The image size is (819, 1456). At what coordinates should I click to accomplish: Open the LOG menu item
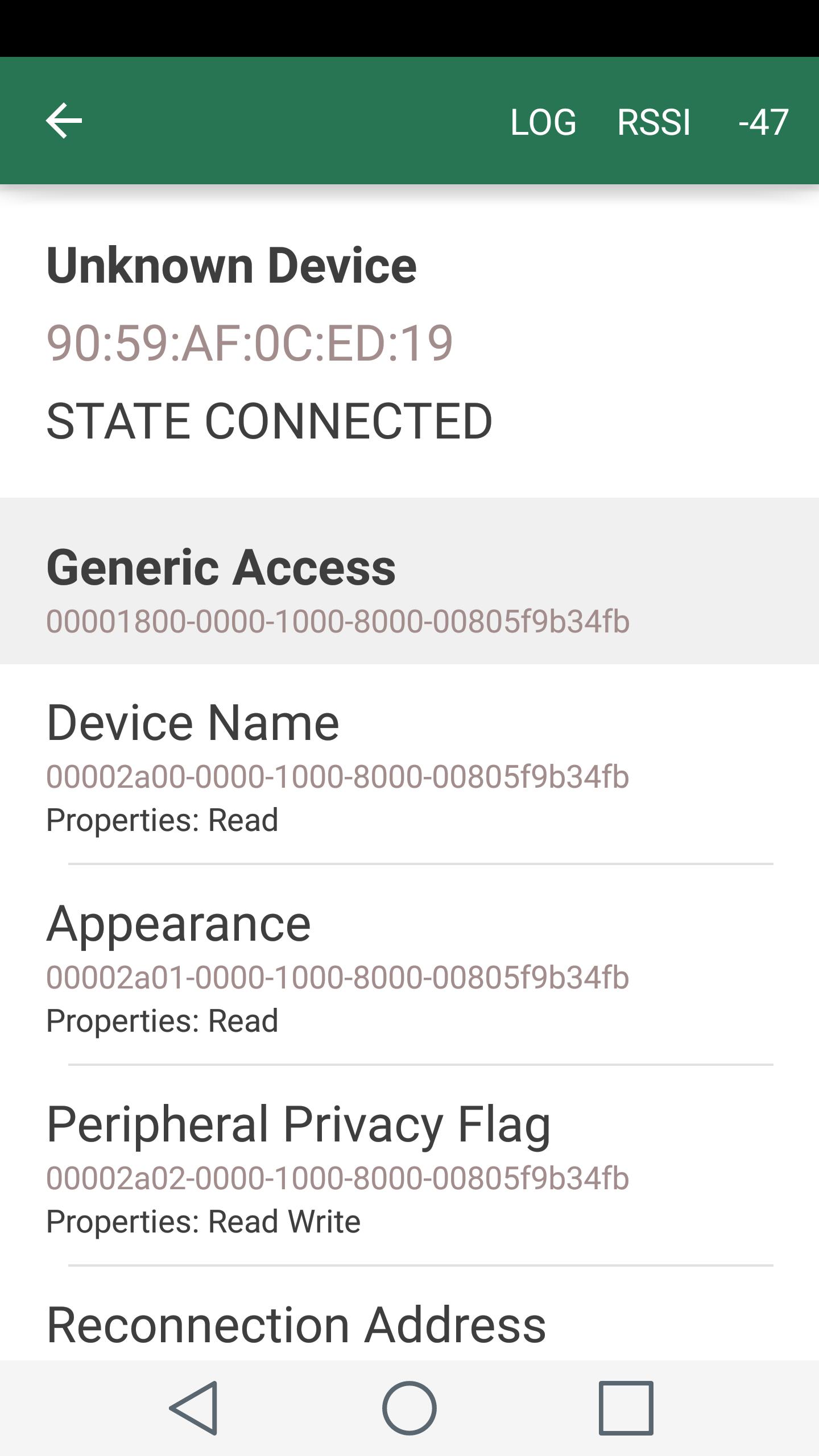coord(543,122)
